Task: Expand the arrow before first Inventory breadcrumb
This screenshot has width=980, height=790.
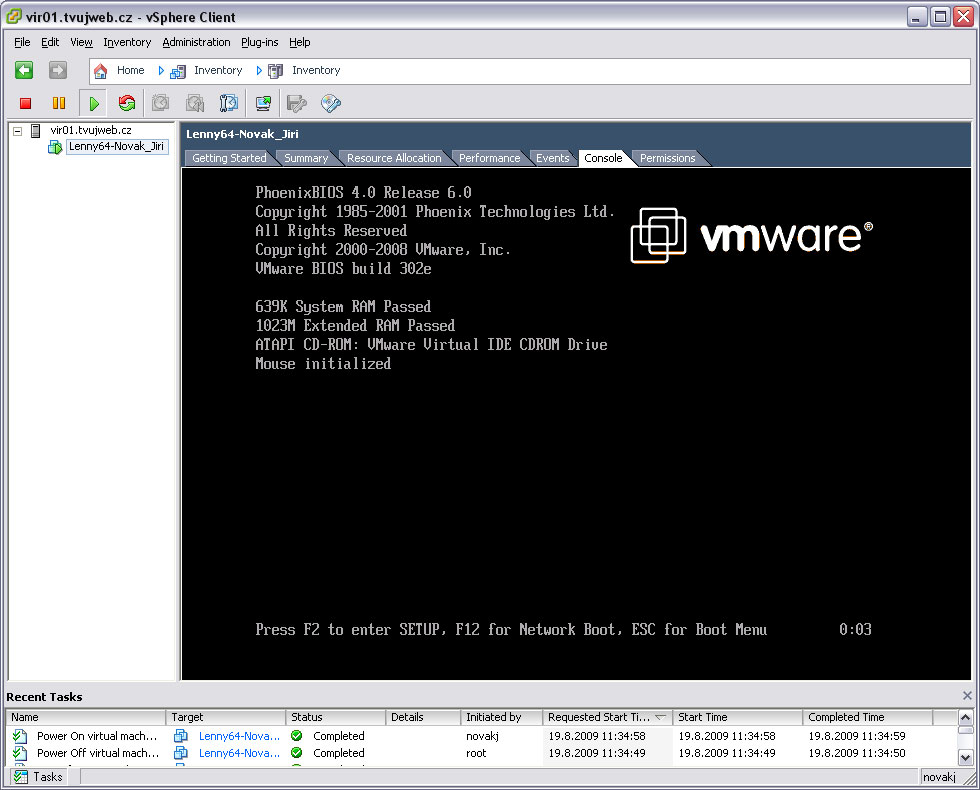Action: coord(161,71)
